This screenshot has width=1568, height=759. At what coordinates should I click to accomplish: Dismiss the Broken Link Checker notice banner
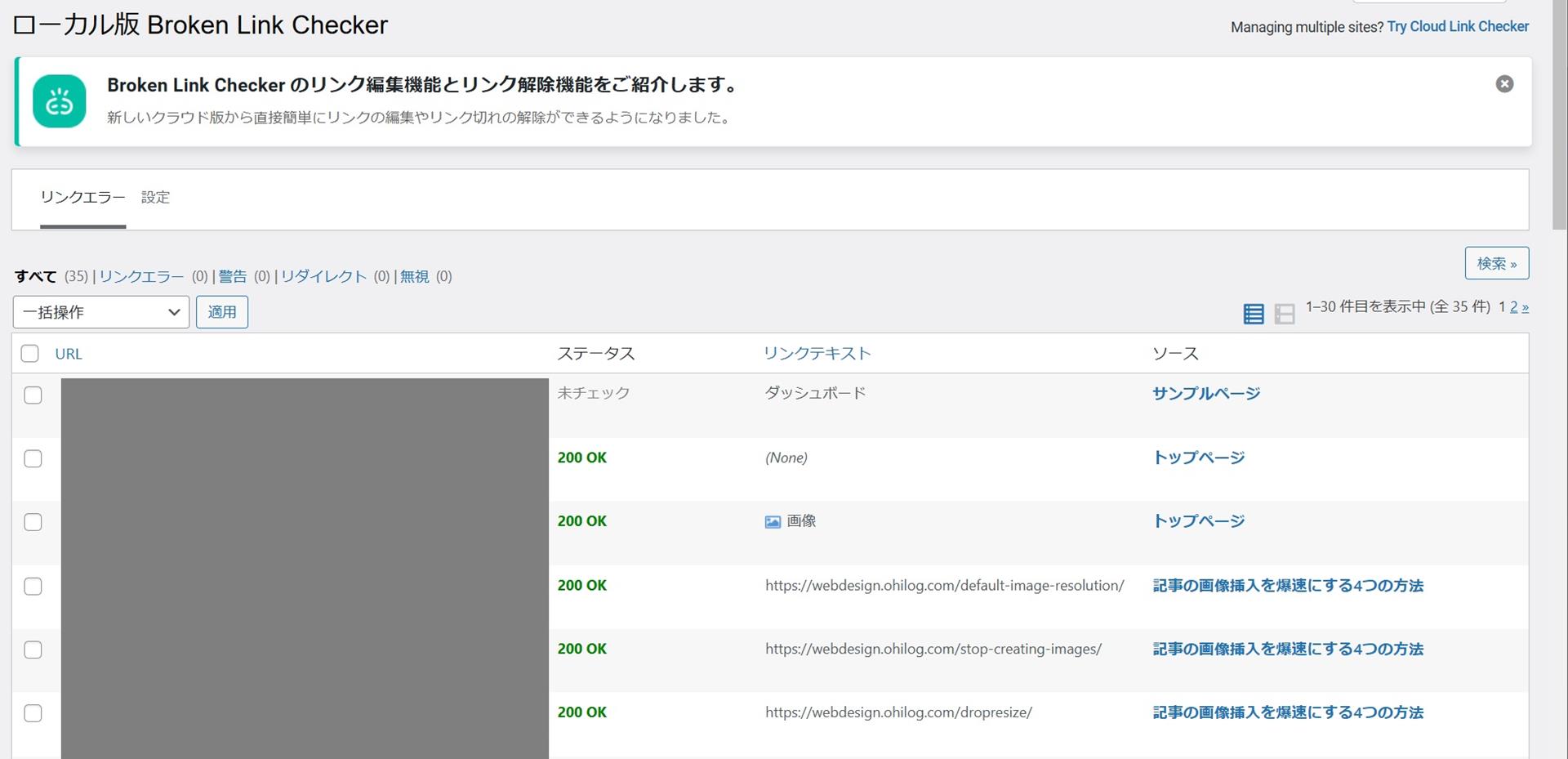tap(1503, 84)
